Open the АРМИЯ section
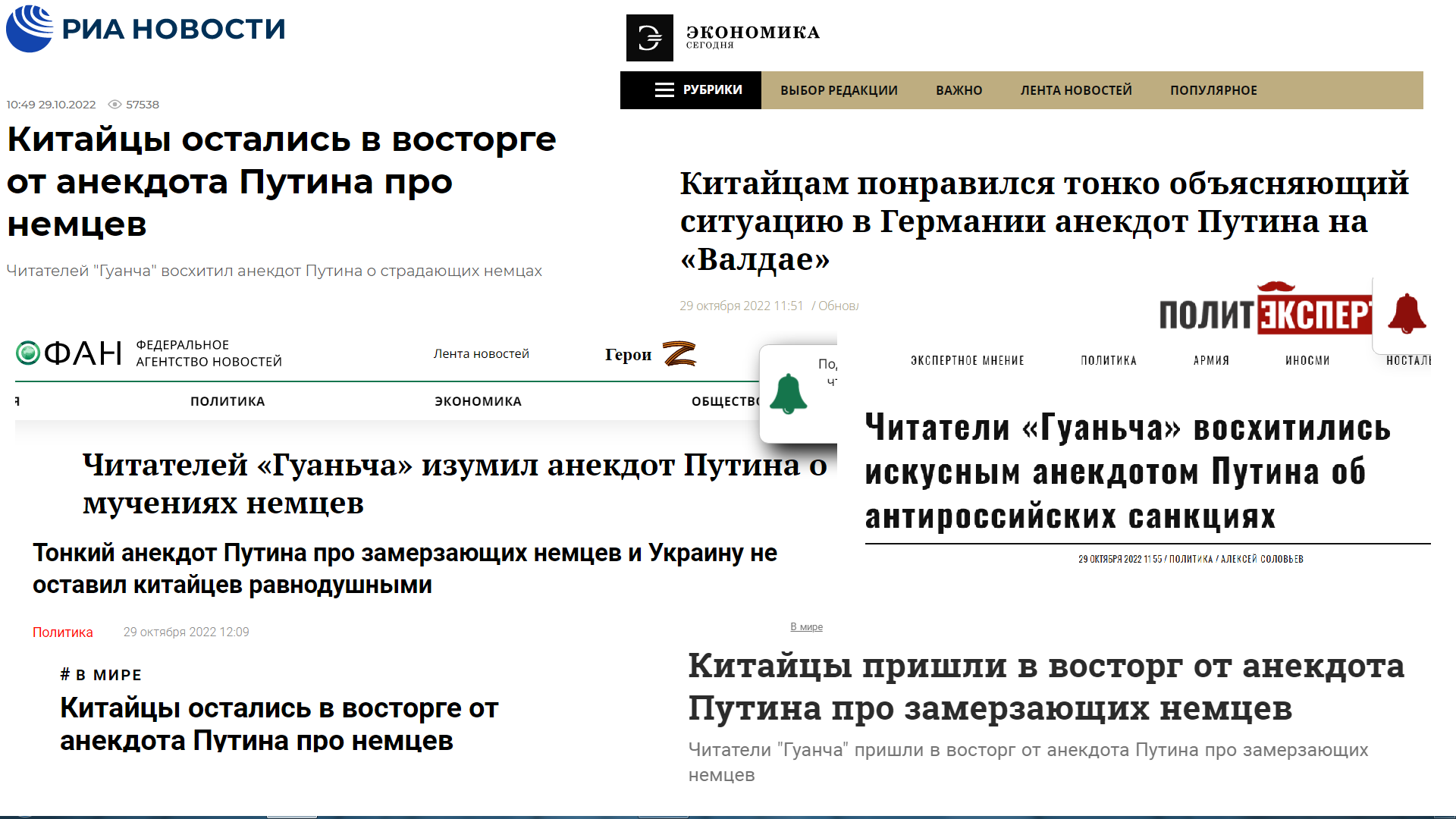 [1211, 360]
